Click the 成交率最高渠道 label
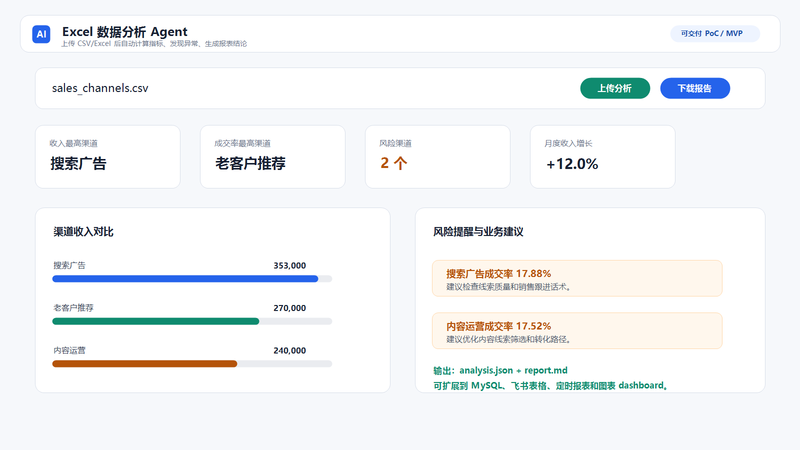 pyautogui.click(x=242, y=143)
